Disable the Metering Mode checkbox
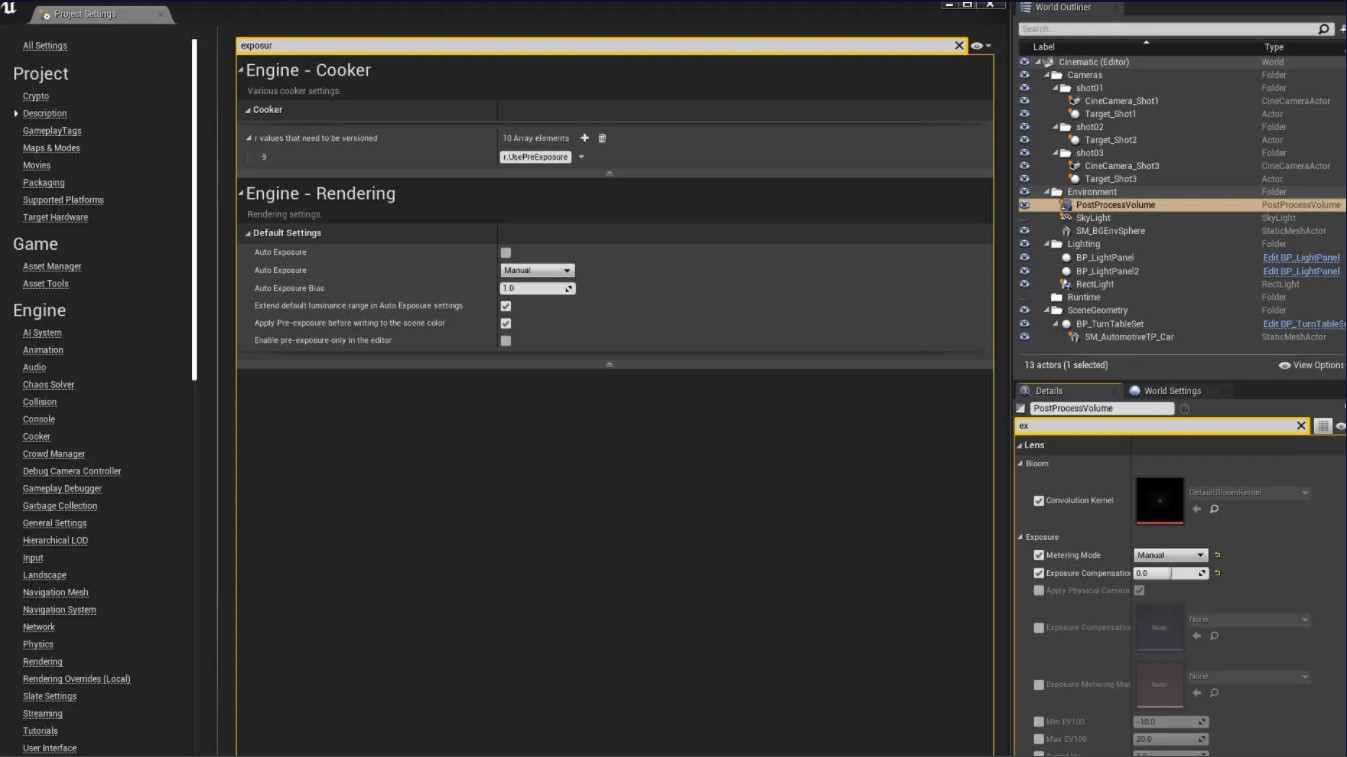 click(1041, 554)
